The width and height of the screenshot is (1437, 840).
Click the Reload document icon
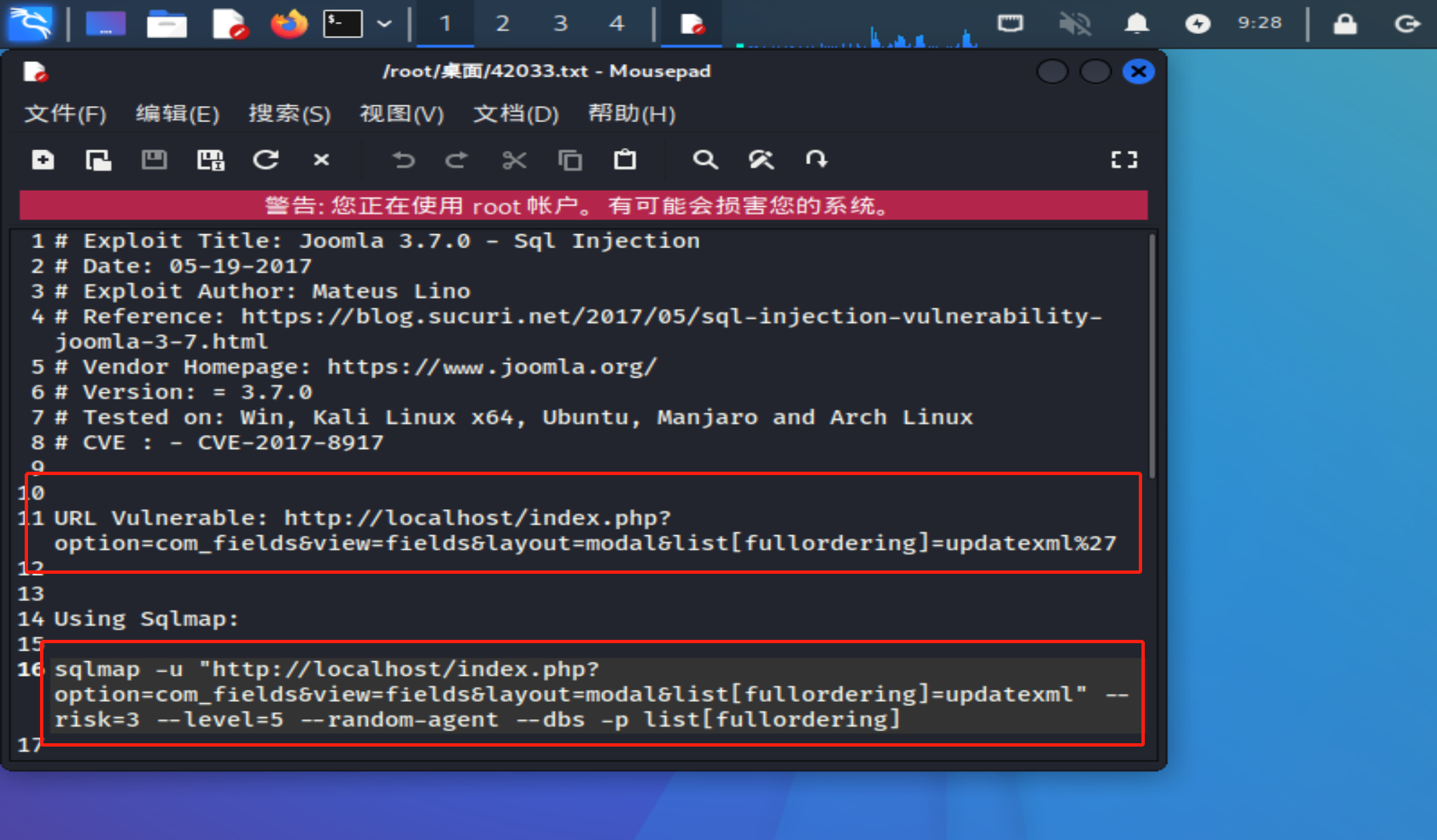pyautogui.click(x=266, y=160)
